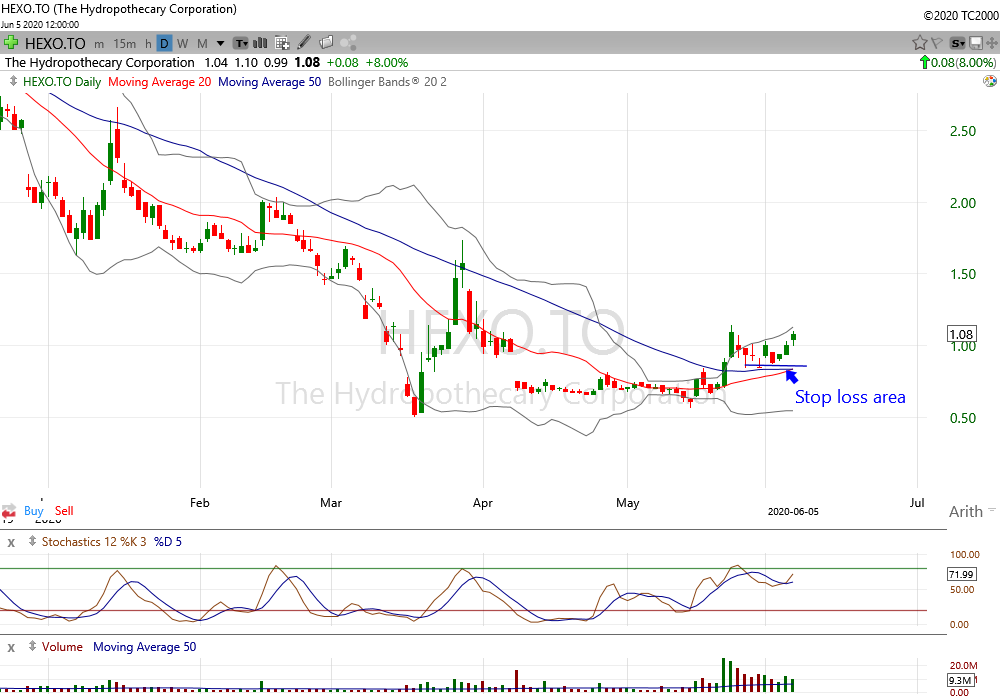Click the Arith scale dropdown
This screenshot has height=700, width=1000.
972,511
